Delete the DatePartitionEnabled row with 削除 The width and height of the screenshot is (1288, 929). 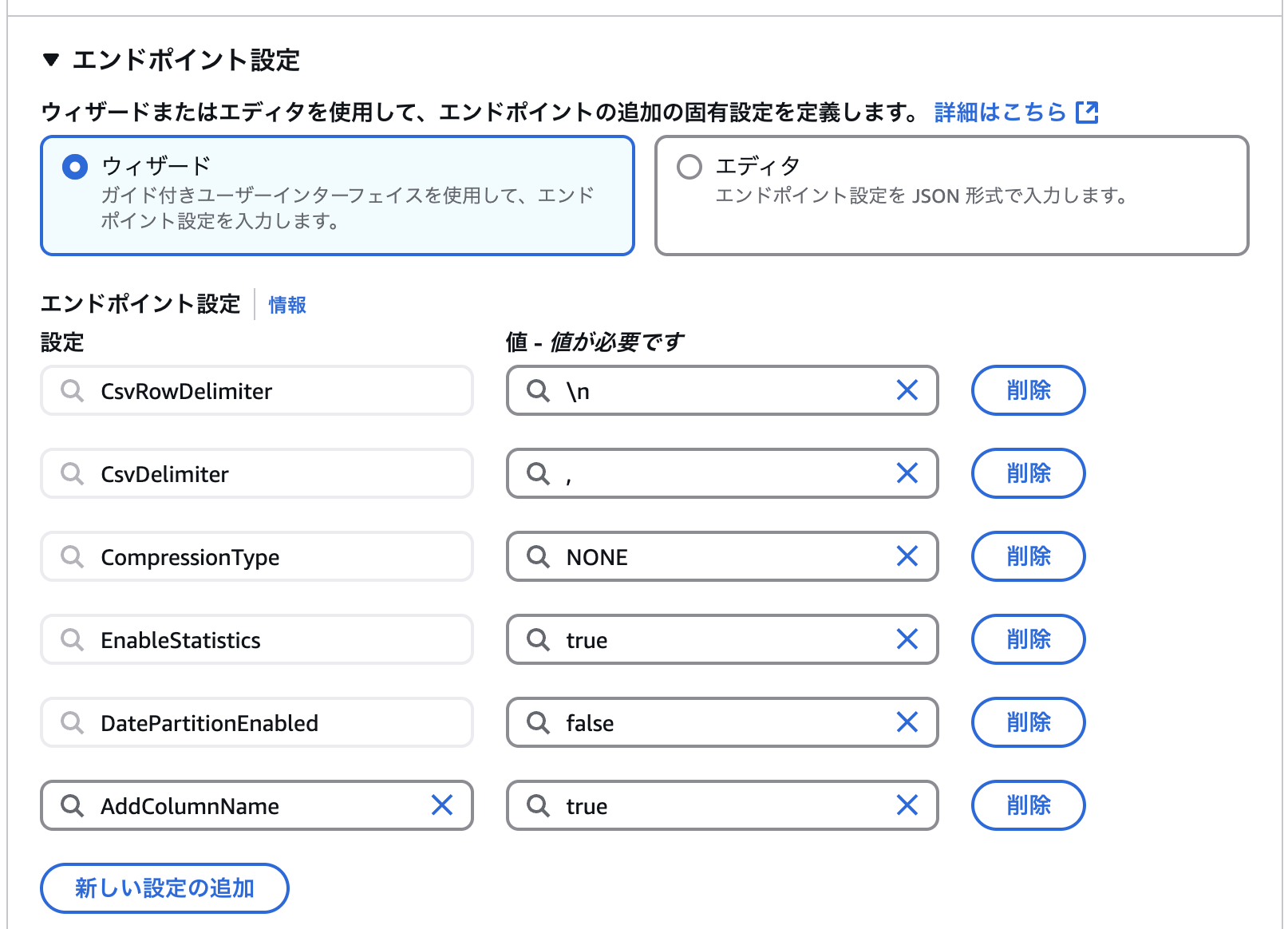click(1028, 722)
